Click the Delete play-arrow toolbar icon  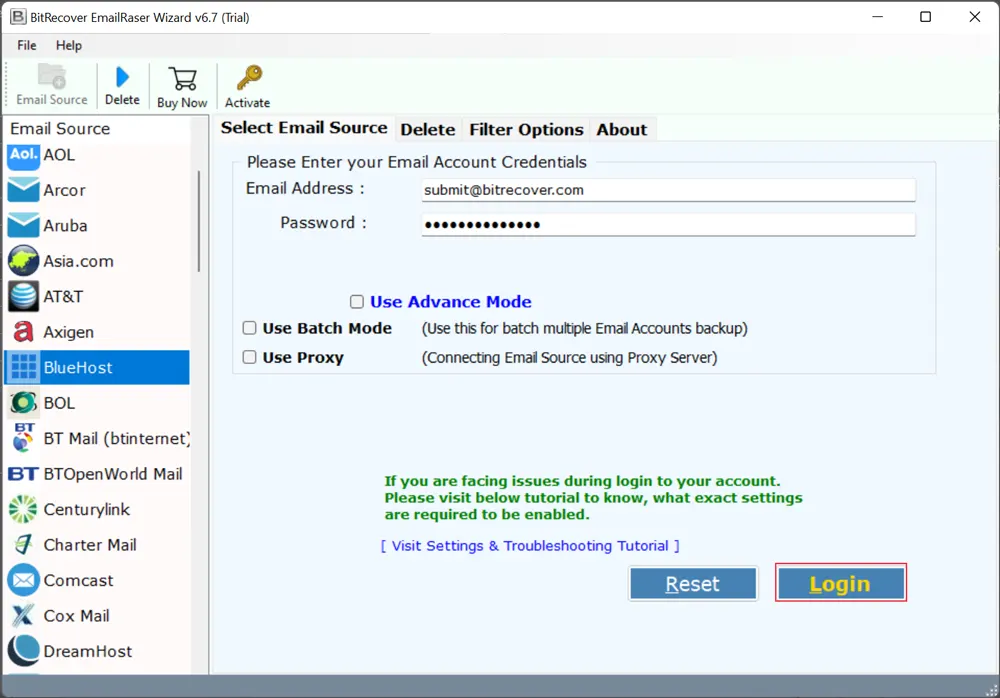tap(122, 77)
